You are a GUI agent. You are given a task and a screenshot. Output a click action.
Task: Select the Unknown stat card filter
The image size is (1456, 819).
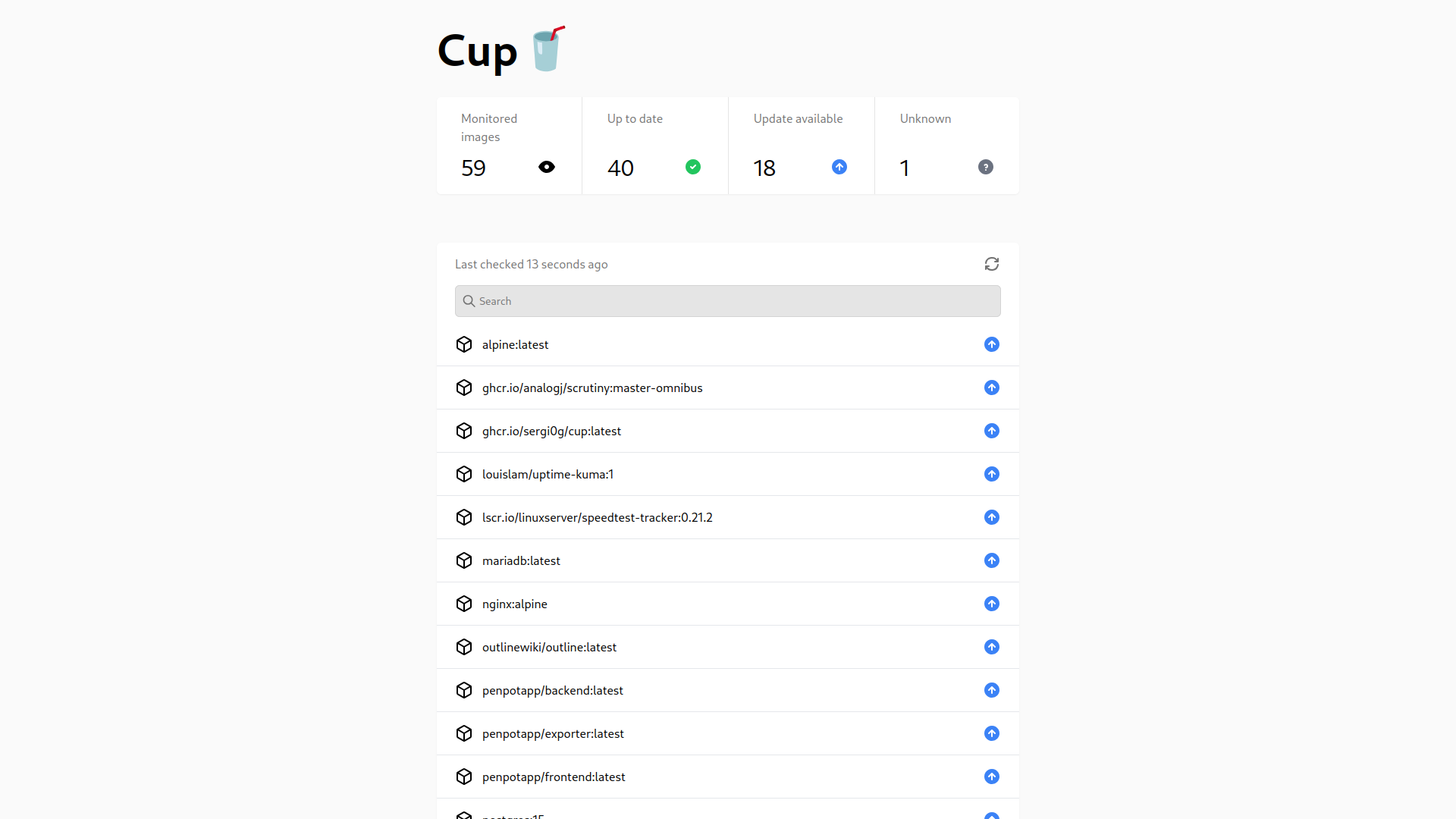[946, 145]
